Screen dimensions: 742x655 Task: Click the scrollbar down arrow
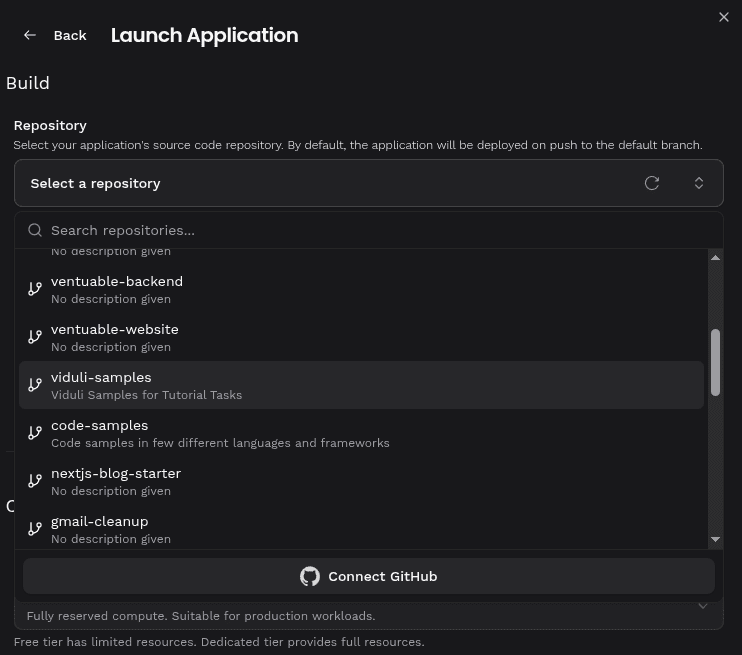pos(716,539)
